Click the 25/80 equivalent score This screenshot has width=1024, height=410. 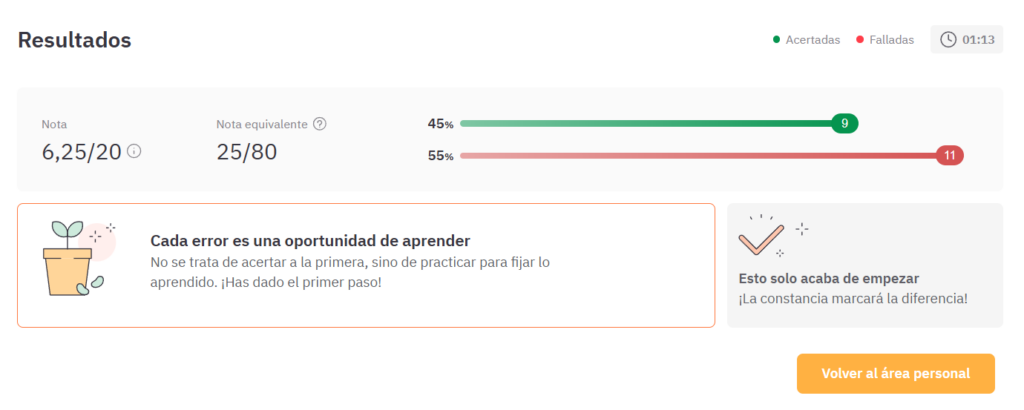click(247, 152)
